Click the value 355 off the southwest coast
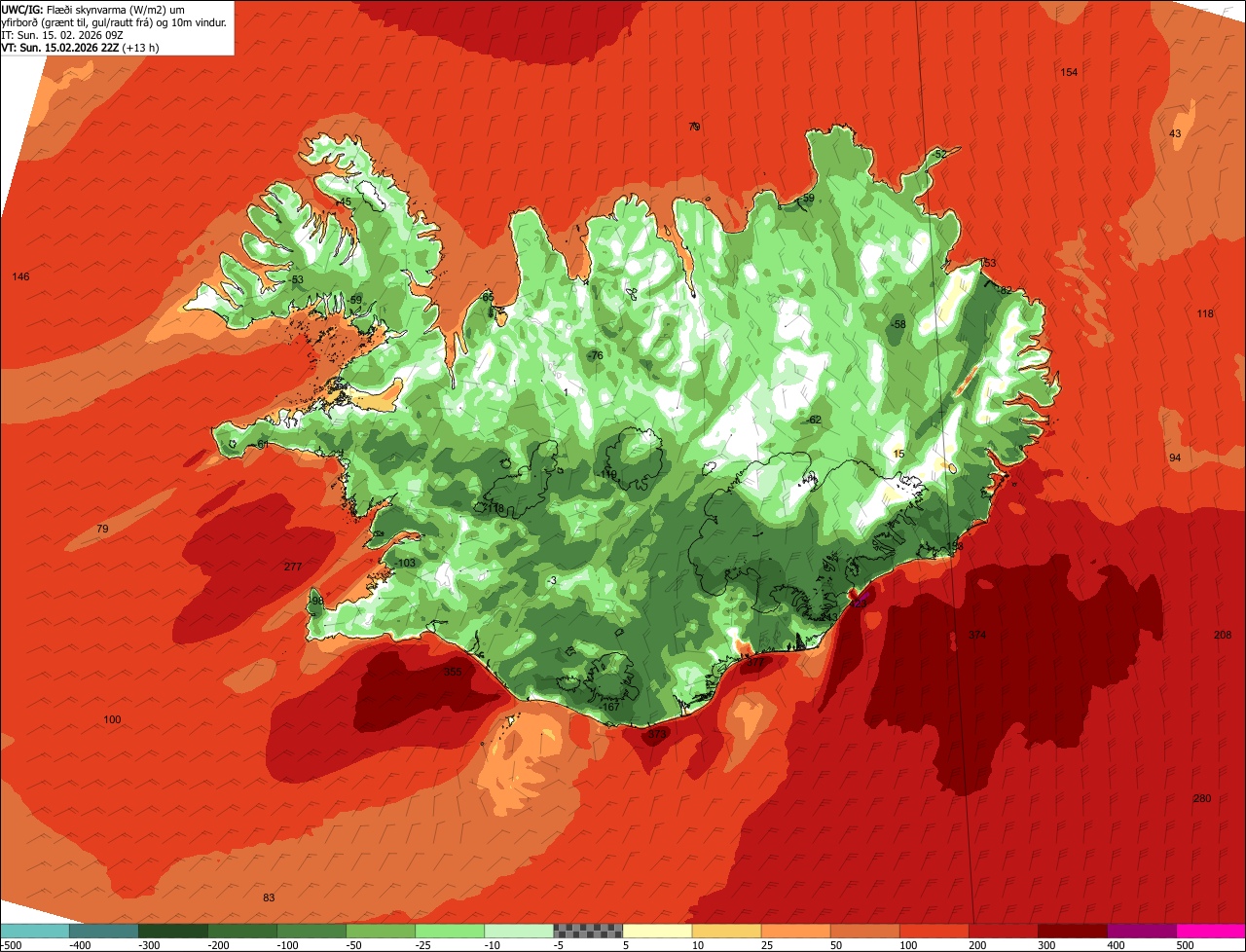 pos(453,672)
